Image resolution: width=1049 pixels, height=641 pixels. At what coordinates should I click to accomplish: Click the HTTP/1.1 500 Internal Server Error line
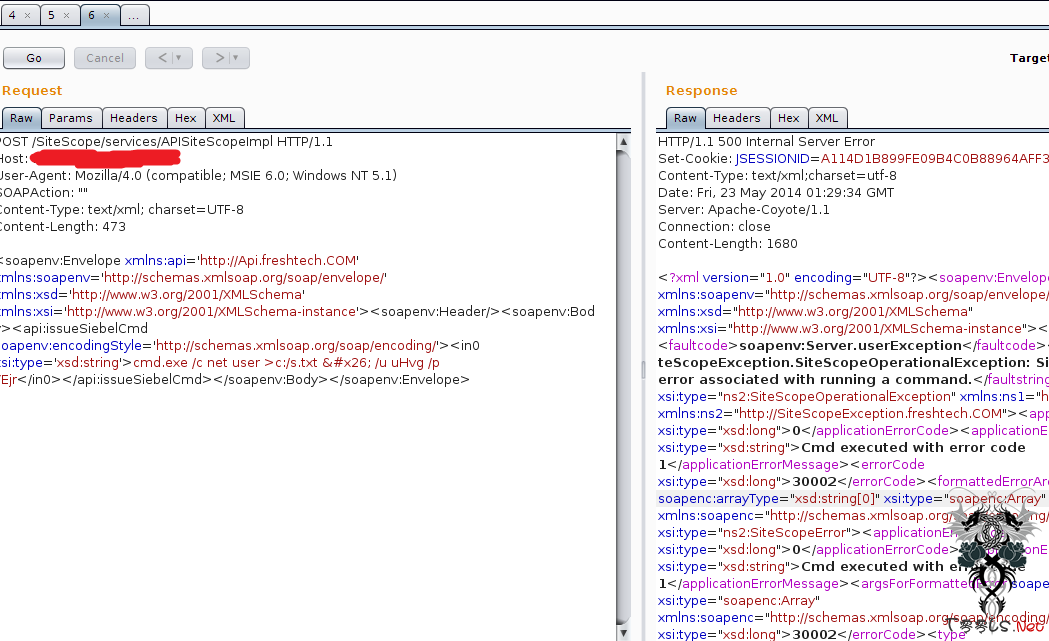[767, 142]
